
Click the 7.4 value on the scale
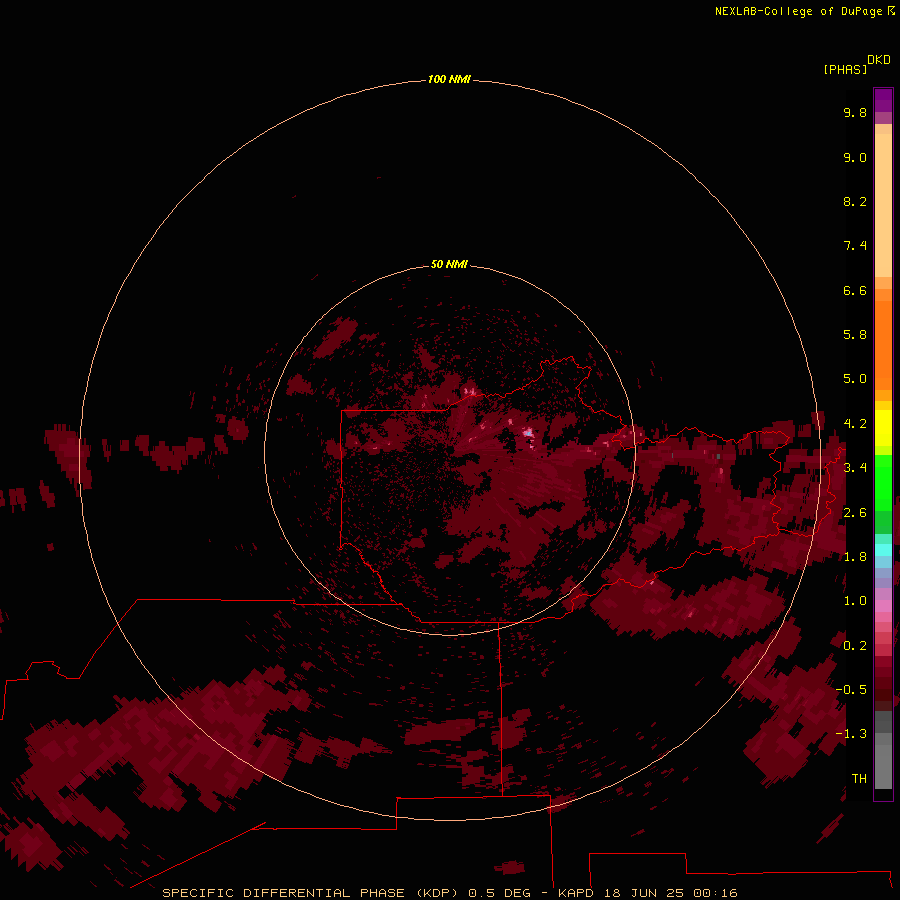coord(855,246)
